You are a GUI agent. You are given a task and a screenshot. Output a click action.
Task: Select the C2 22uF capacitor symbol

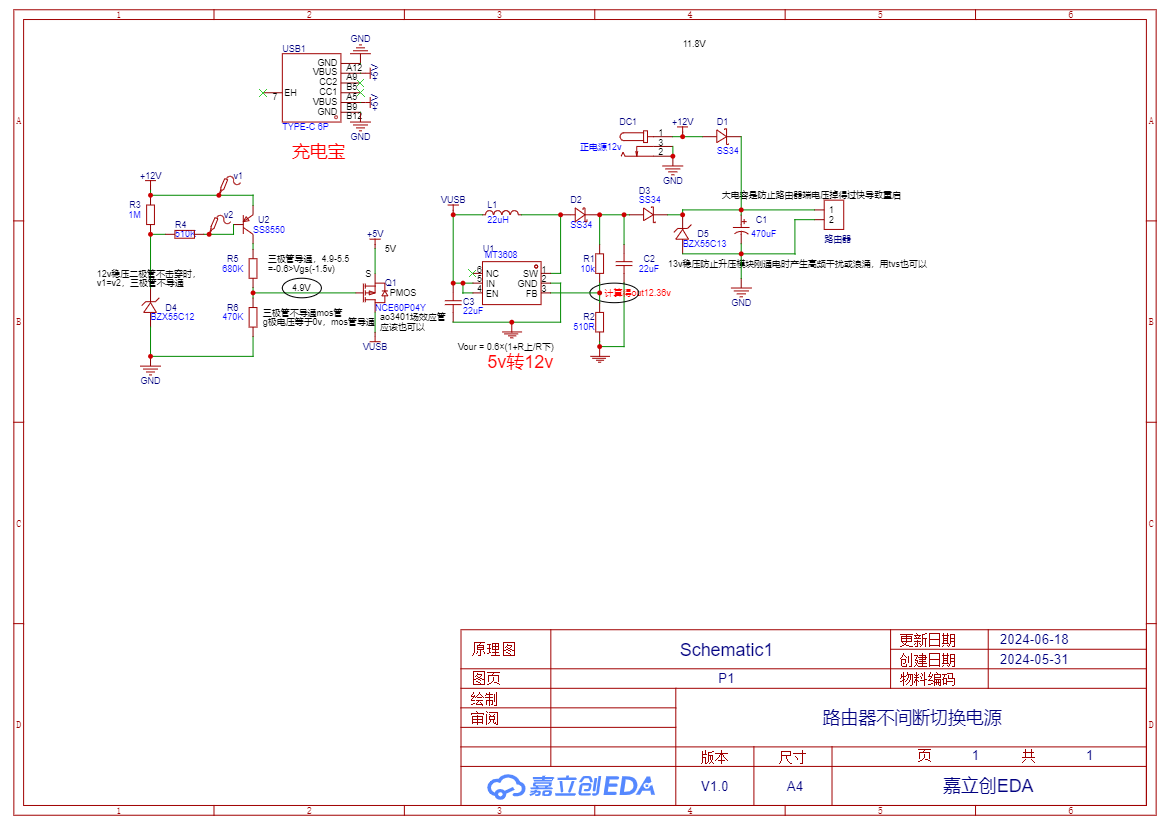(x=624, y=263)
